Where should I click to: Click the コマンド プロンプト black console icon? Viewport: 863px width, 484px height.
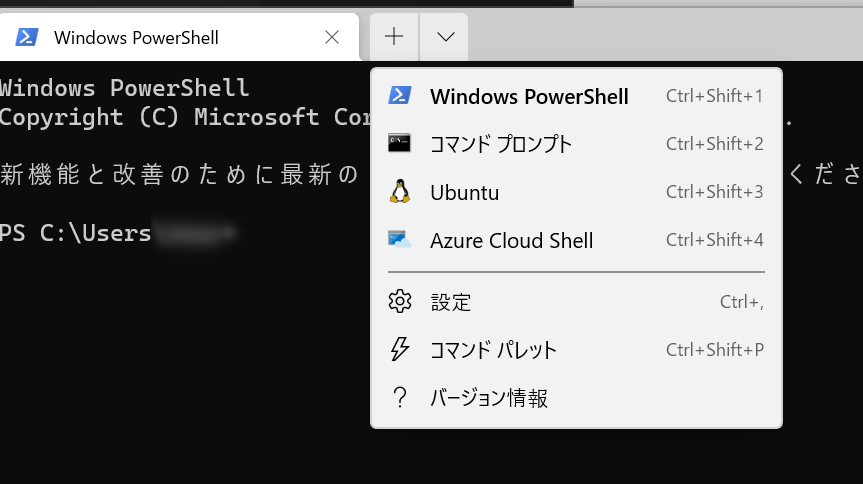[399, 143]
